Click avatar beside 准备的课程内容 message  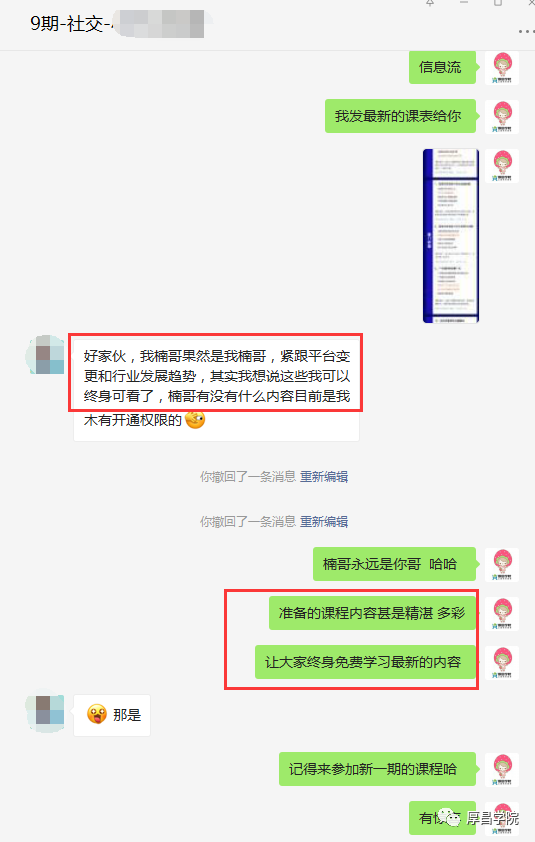pos(502,613)
